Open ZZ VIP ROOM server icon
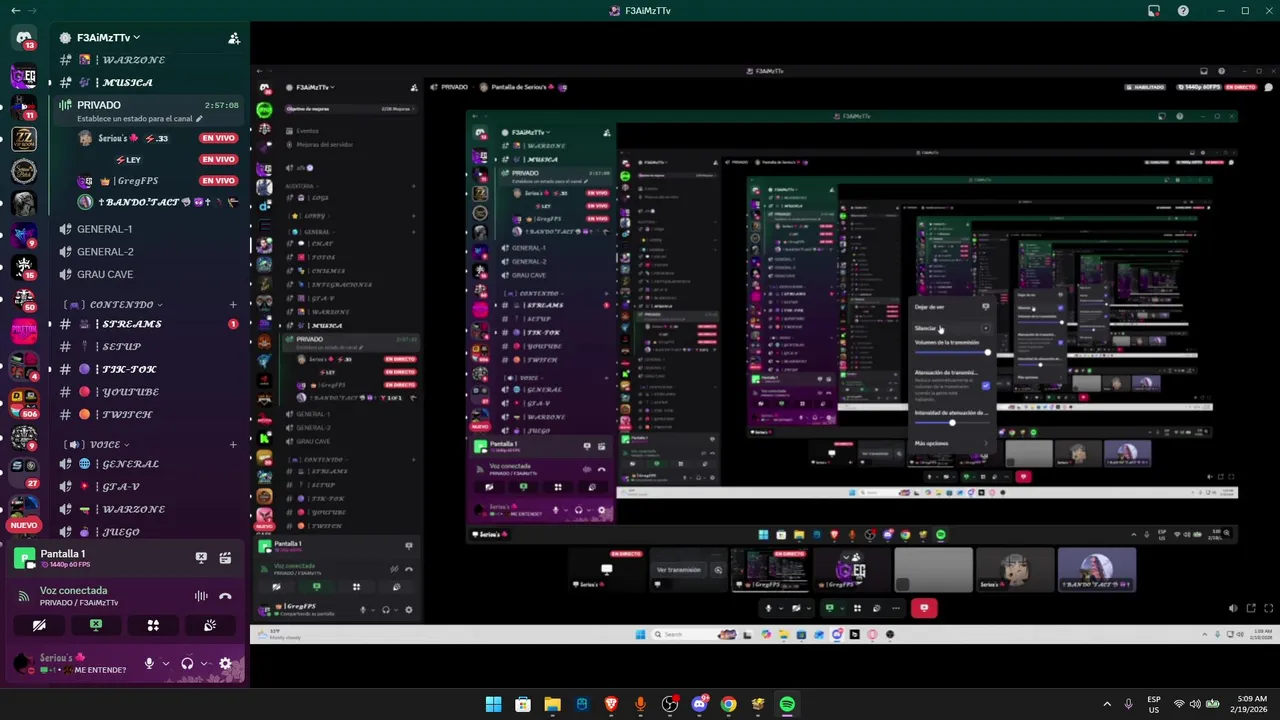 (x=24, y=140)
